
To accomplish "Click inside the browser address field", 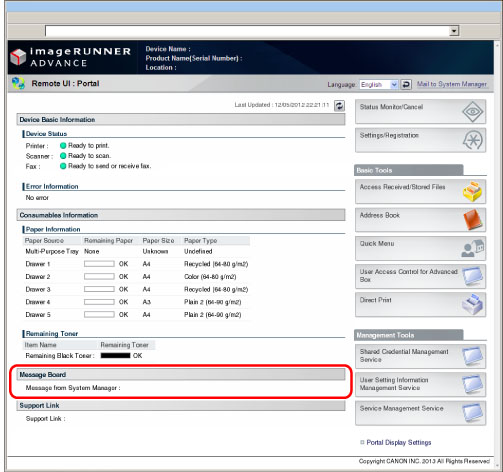I will [247, 31].
